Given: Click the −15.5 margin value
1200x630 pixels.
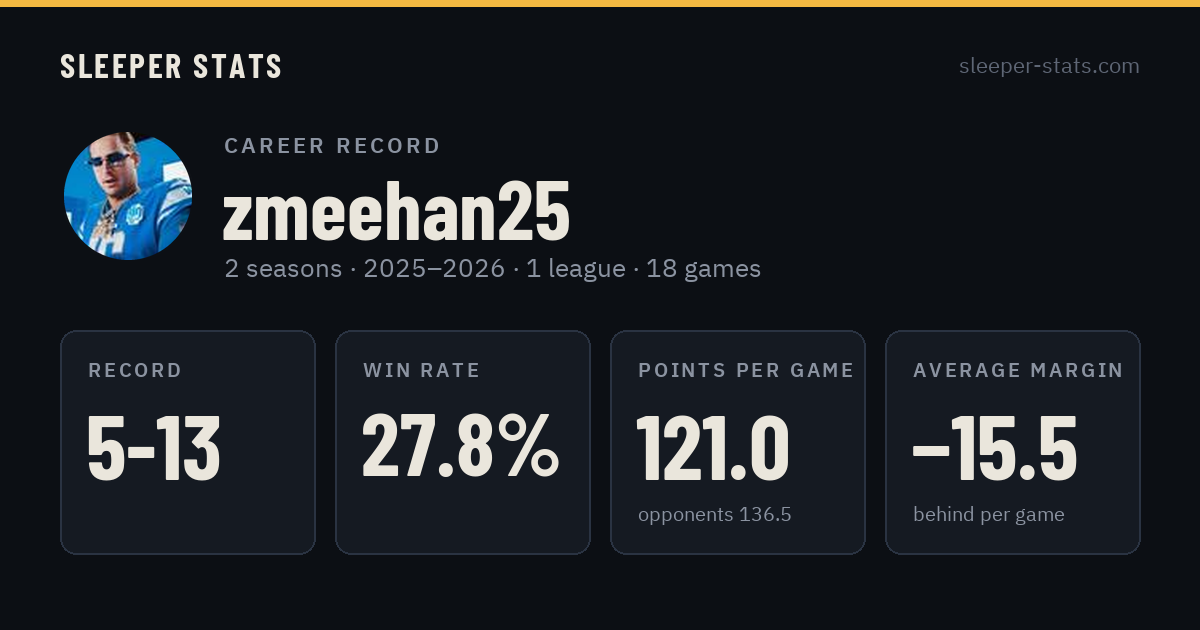Looking at the screenshot, I should (995, 449).
